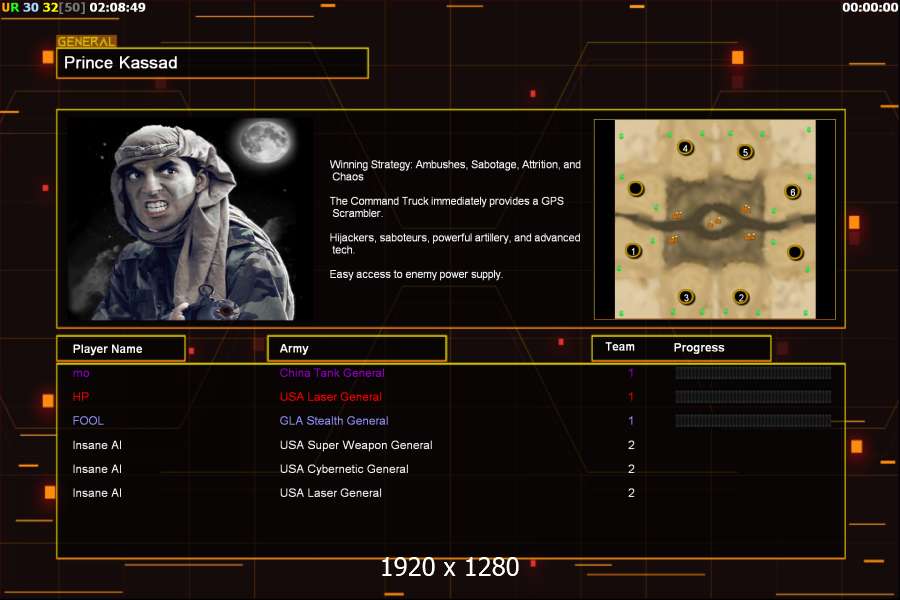Screen dimensions: 900x600
Task: Click the unnumbered black marker above position 1
Action: click(636, 188)
